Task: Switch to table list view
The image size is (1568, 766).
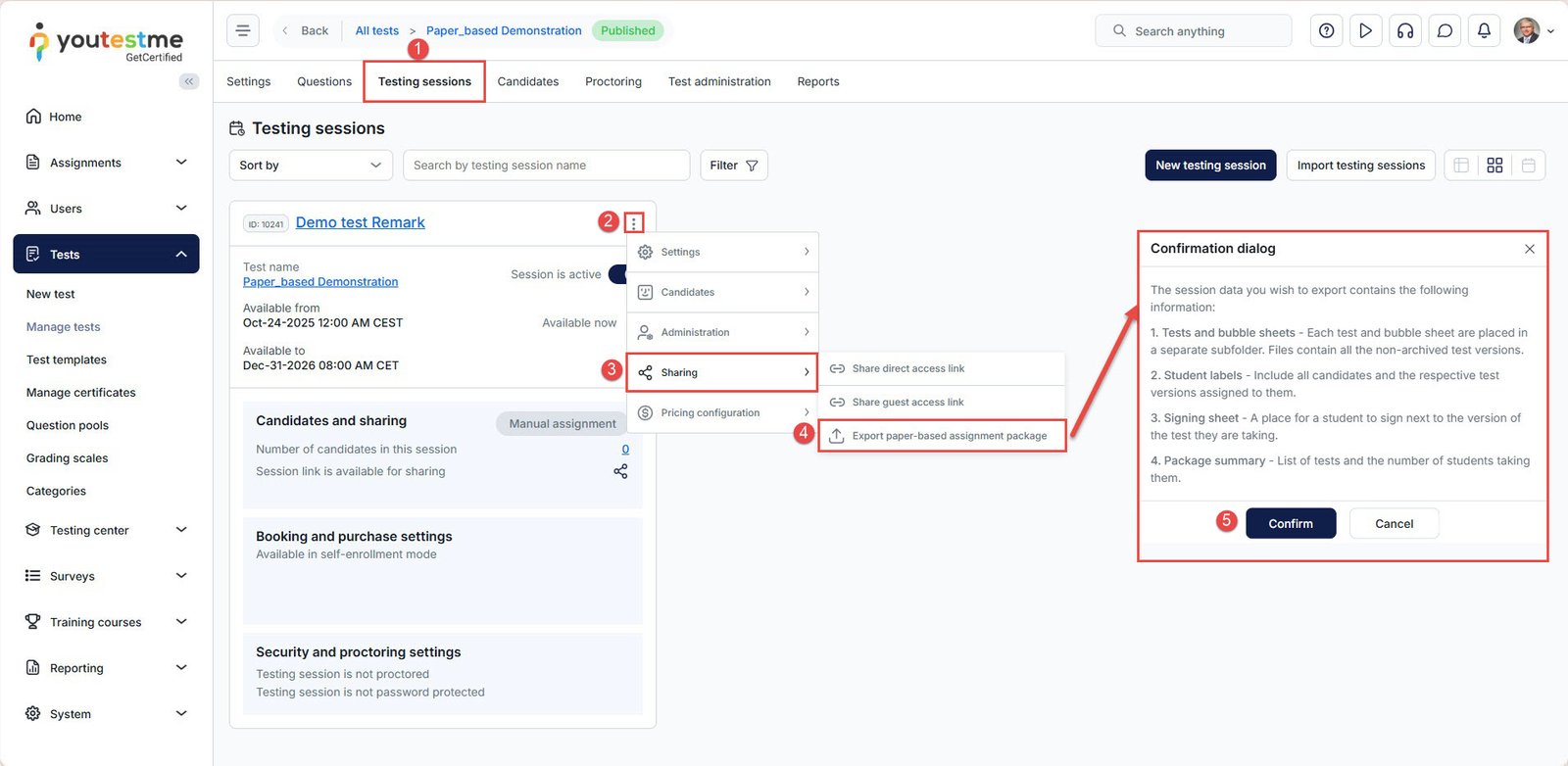Action: pos(1461,166)
